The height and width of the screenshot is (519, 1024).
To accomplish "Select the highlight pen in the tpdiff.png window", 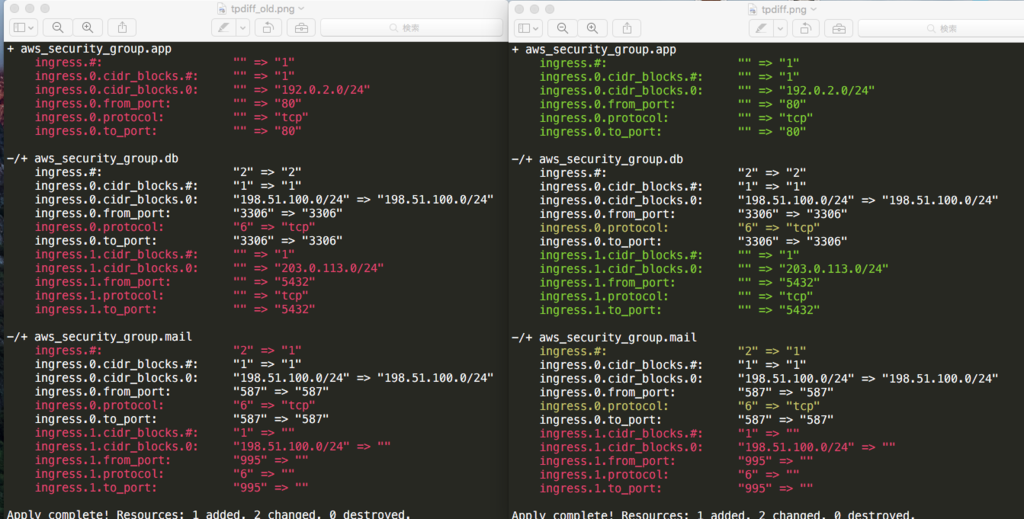I will 761,28.
